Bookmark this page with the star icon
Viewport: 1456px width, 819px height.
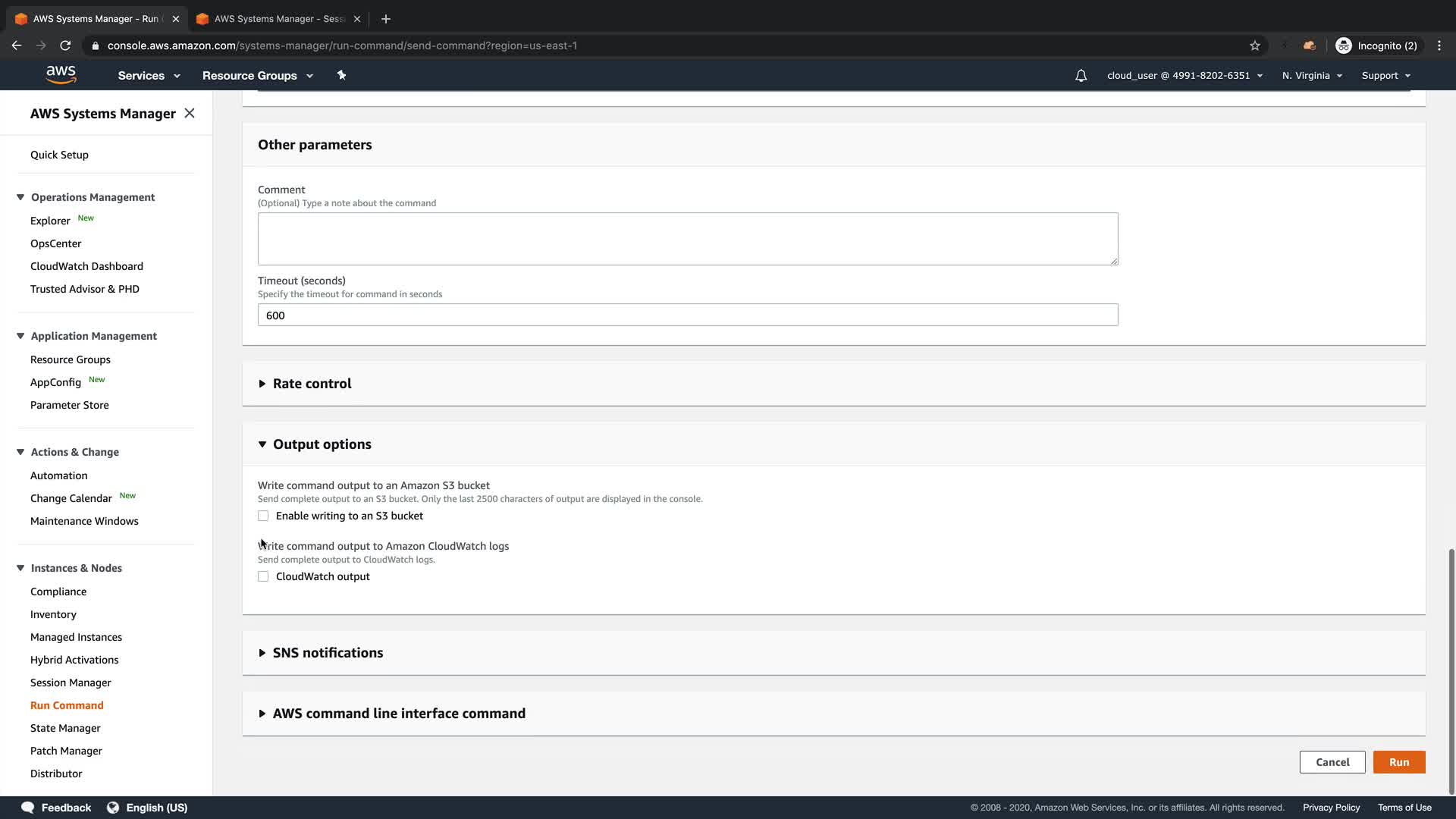point(1255,45)
